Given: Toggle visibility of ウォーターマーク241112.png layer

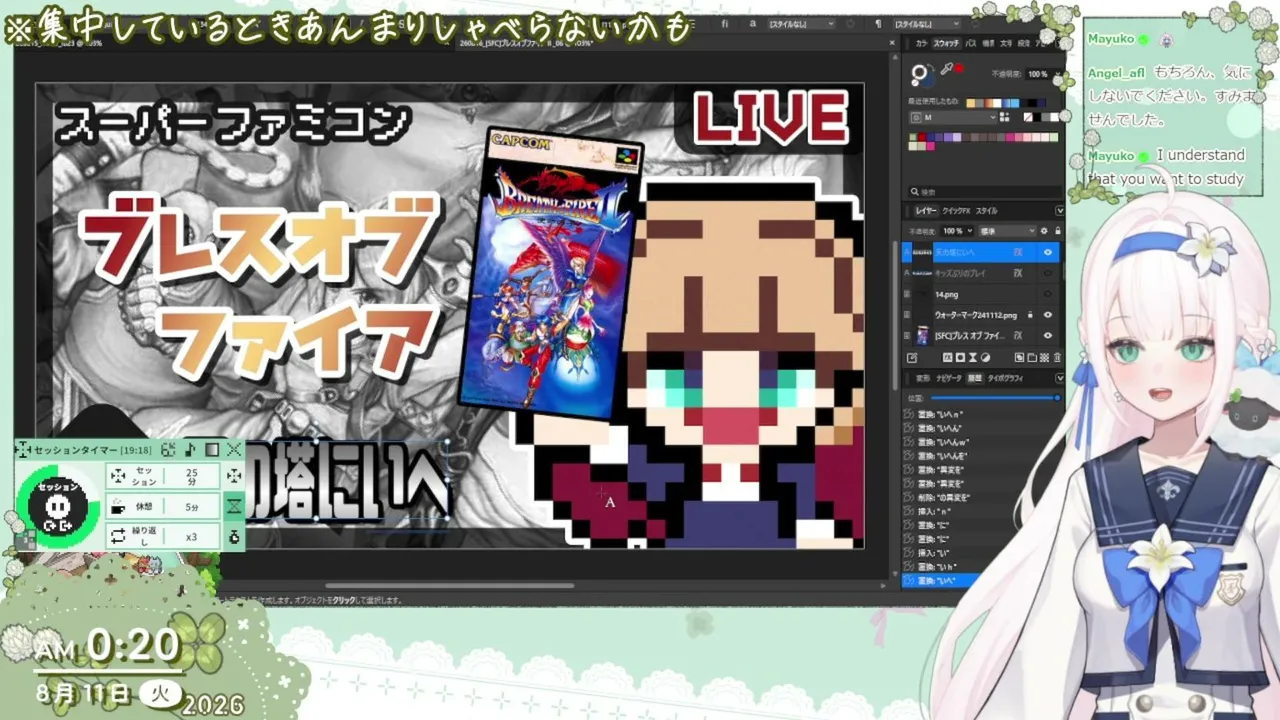Looking at the screenshot, I should [1048, 315].
